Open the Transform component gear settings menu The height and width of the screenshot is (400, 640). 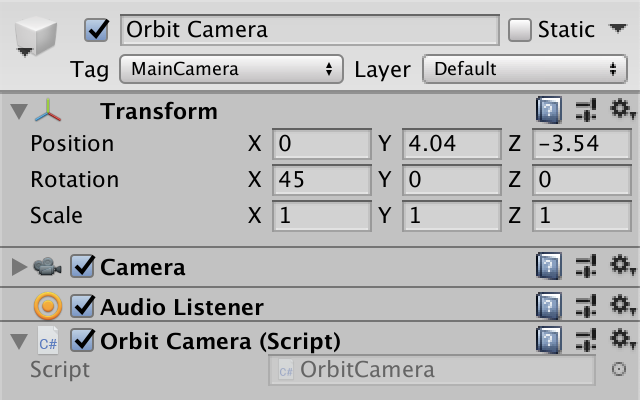tap(622, 110)
